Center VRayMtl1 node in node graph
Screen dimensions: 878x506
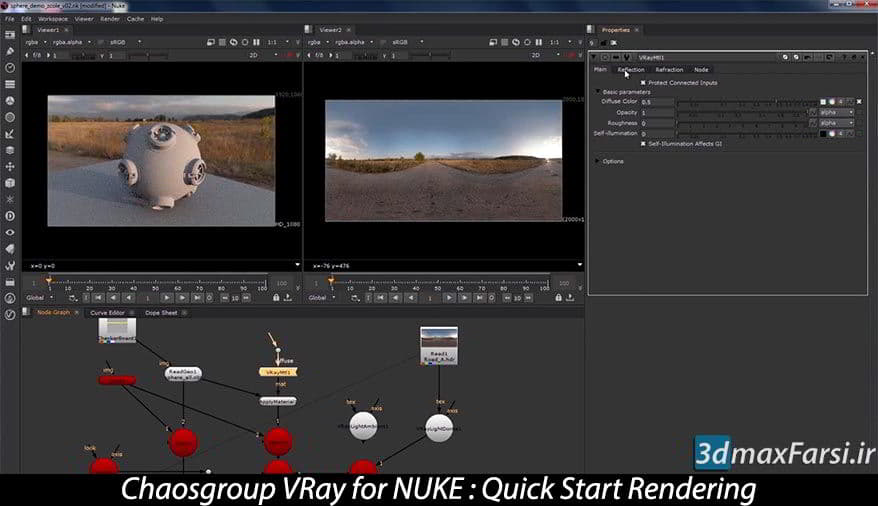click(605, 57)
